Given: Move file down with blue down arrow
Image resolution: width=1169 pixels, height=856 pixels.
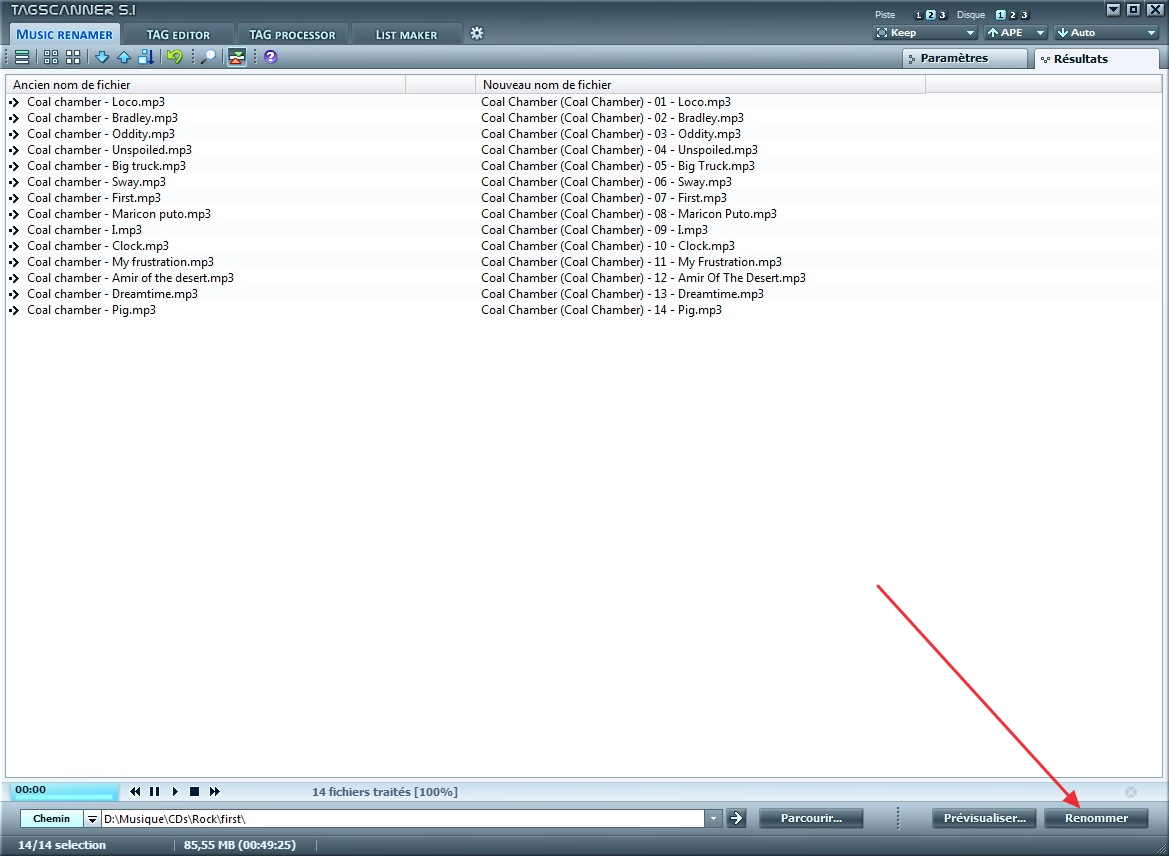Looking at the screenshot, I should pos(101,57).
